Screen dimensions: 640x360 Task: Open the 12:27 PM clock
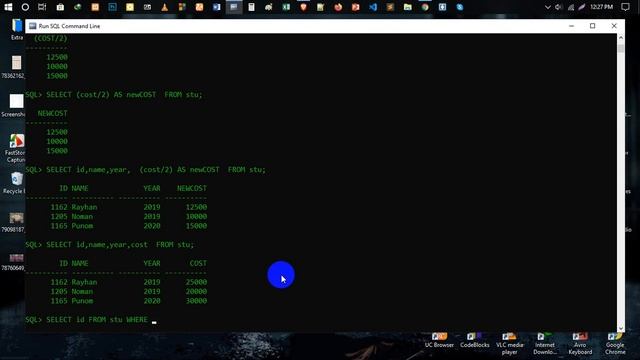click(601, 7)
